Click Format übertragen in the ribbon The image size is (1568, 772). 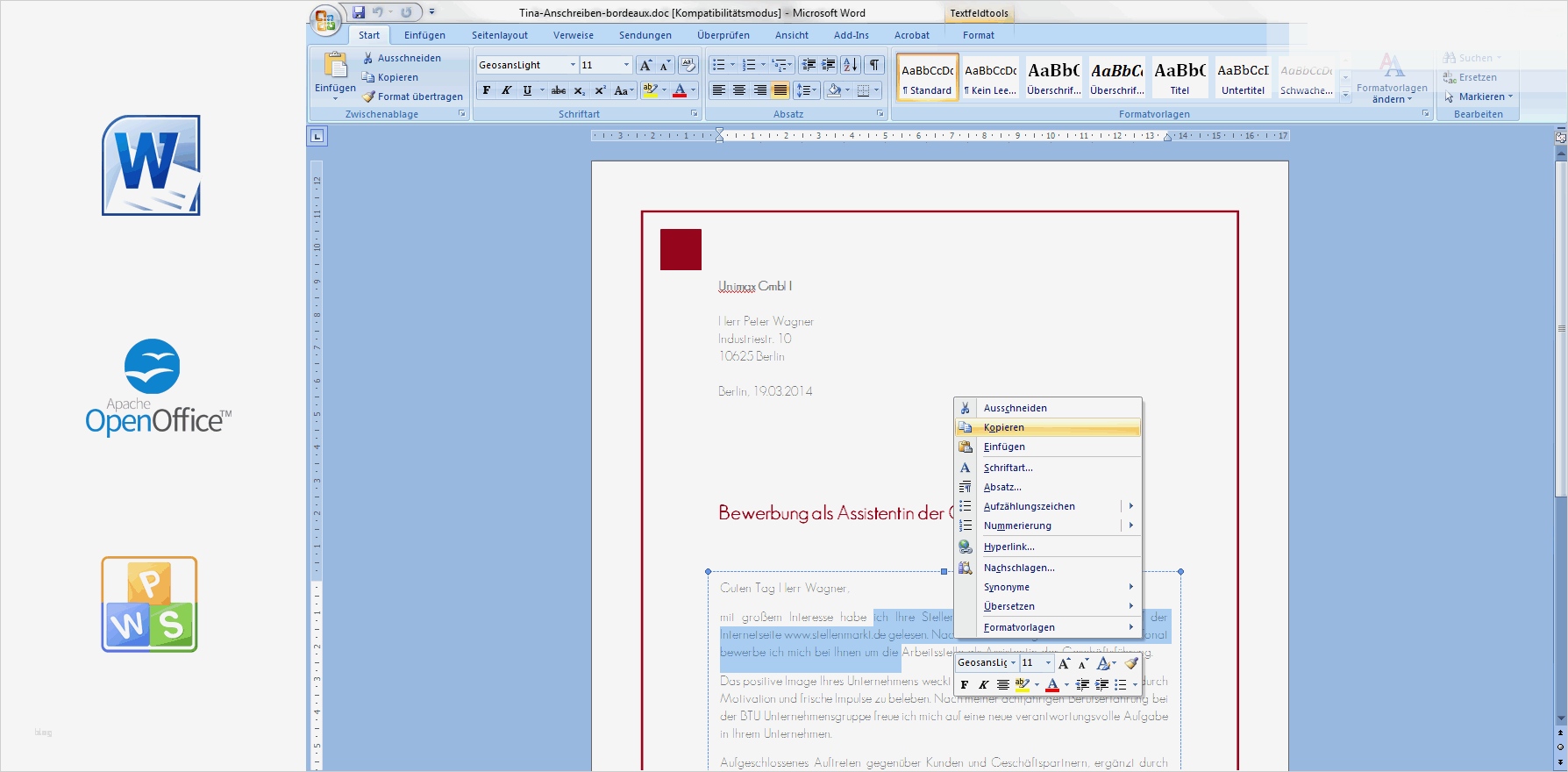point(412,96)
